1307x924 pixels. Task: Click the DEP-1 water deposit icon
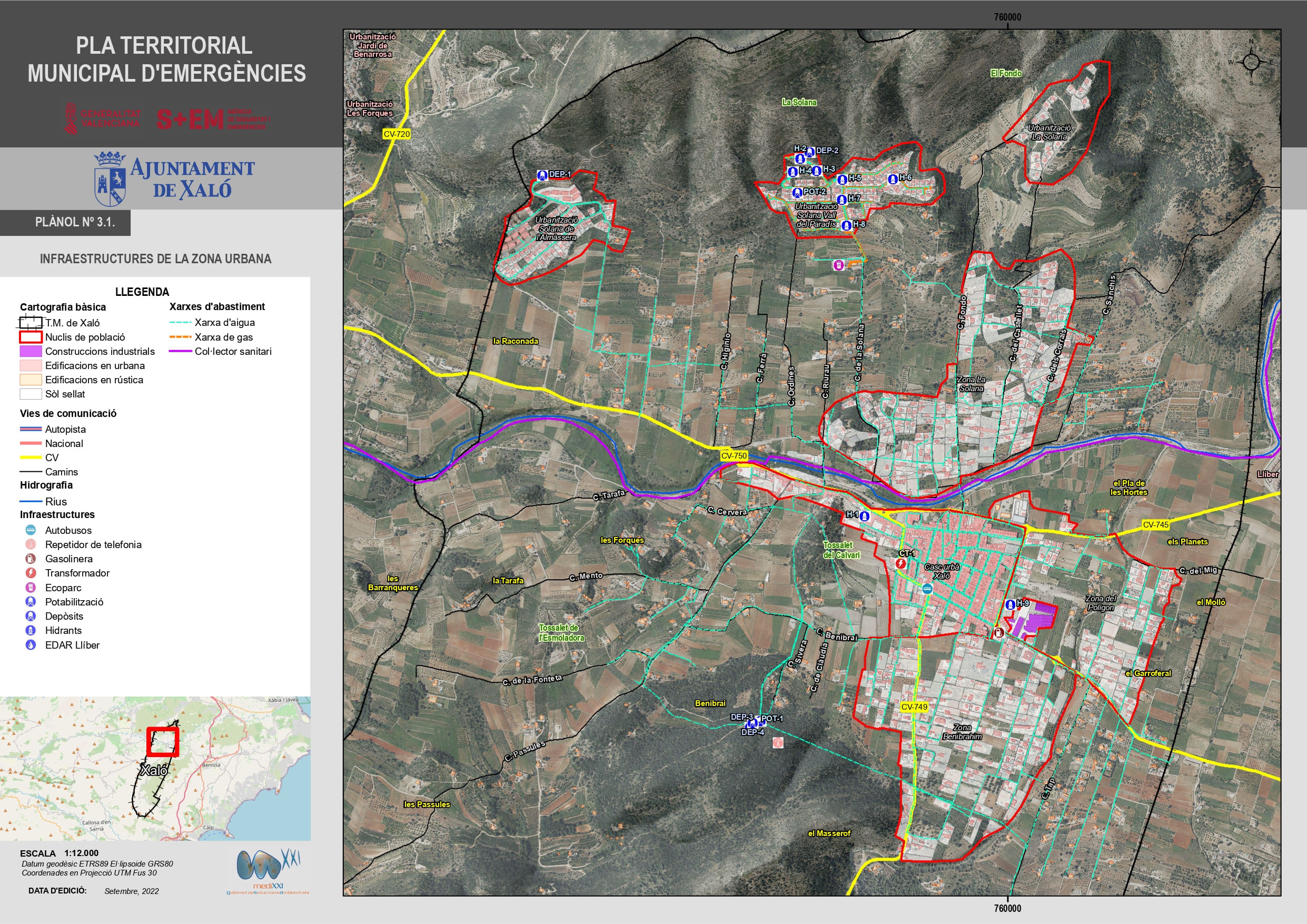pyautogui.click(x=542, y=175)
